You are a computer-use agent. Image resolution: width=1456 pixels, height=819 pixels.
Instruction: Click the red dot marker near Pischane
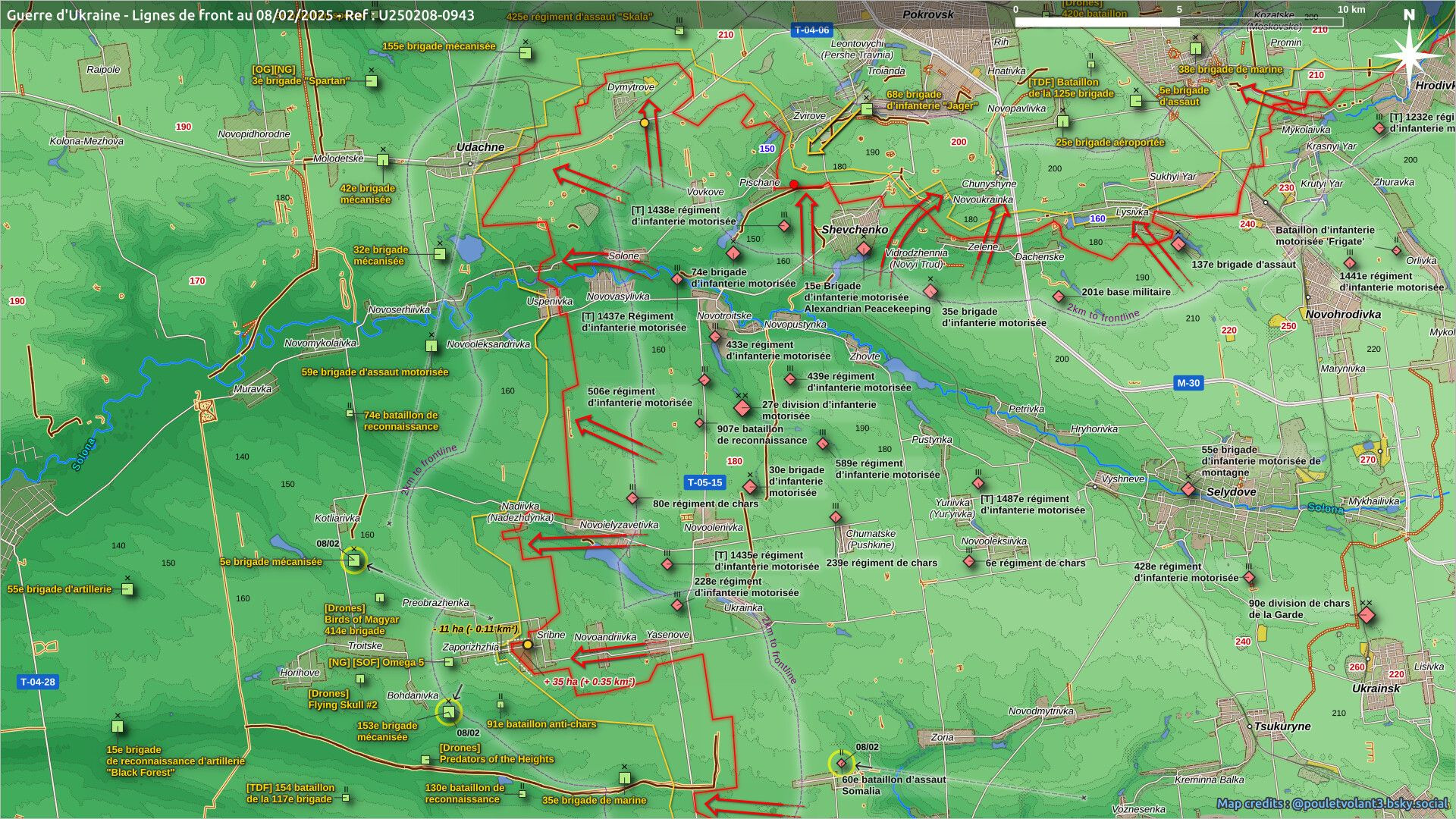794,185
